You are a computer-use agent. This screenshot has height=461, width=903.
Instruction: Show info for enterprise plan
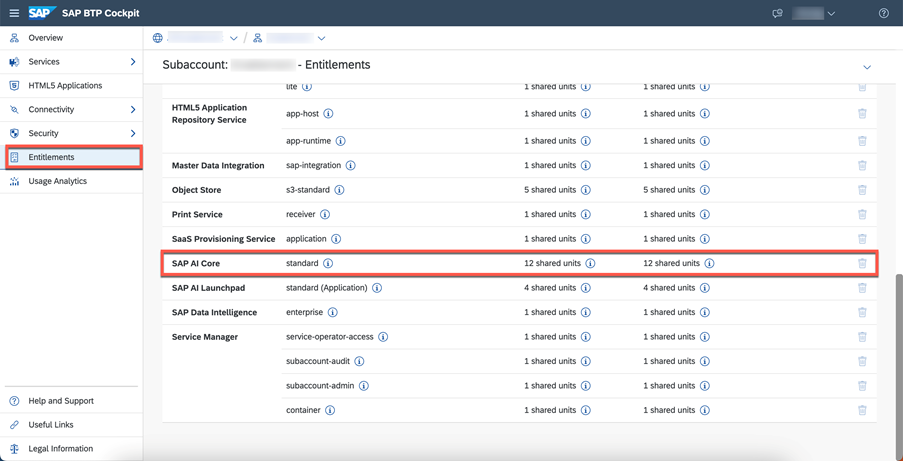click(332, 312)
